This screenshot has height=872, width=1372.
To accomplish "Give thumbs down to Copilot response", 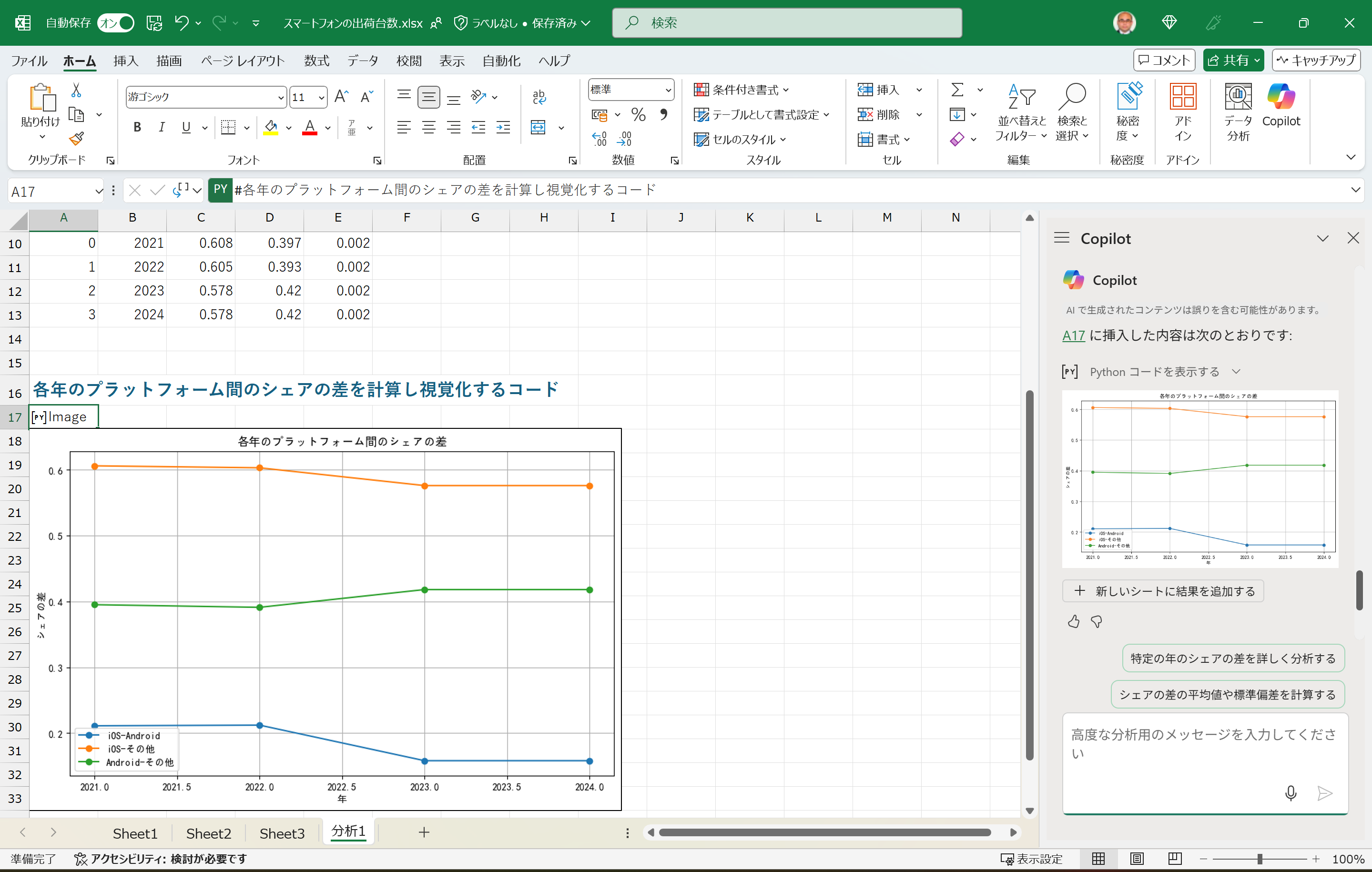I will 1096,621.
